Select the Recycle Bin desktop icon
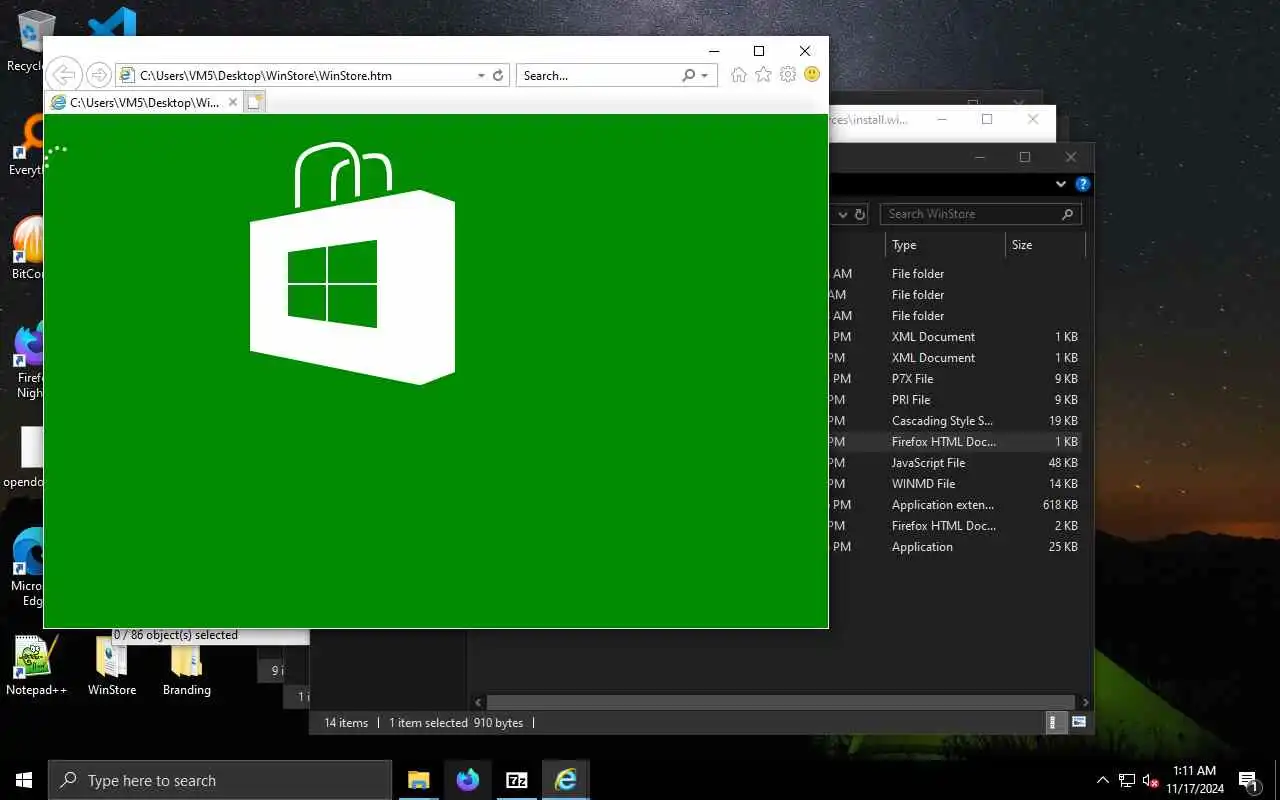Screen dimensions: 1280x800 (x=30, y=40)
